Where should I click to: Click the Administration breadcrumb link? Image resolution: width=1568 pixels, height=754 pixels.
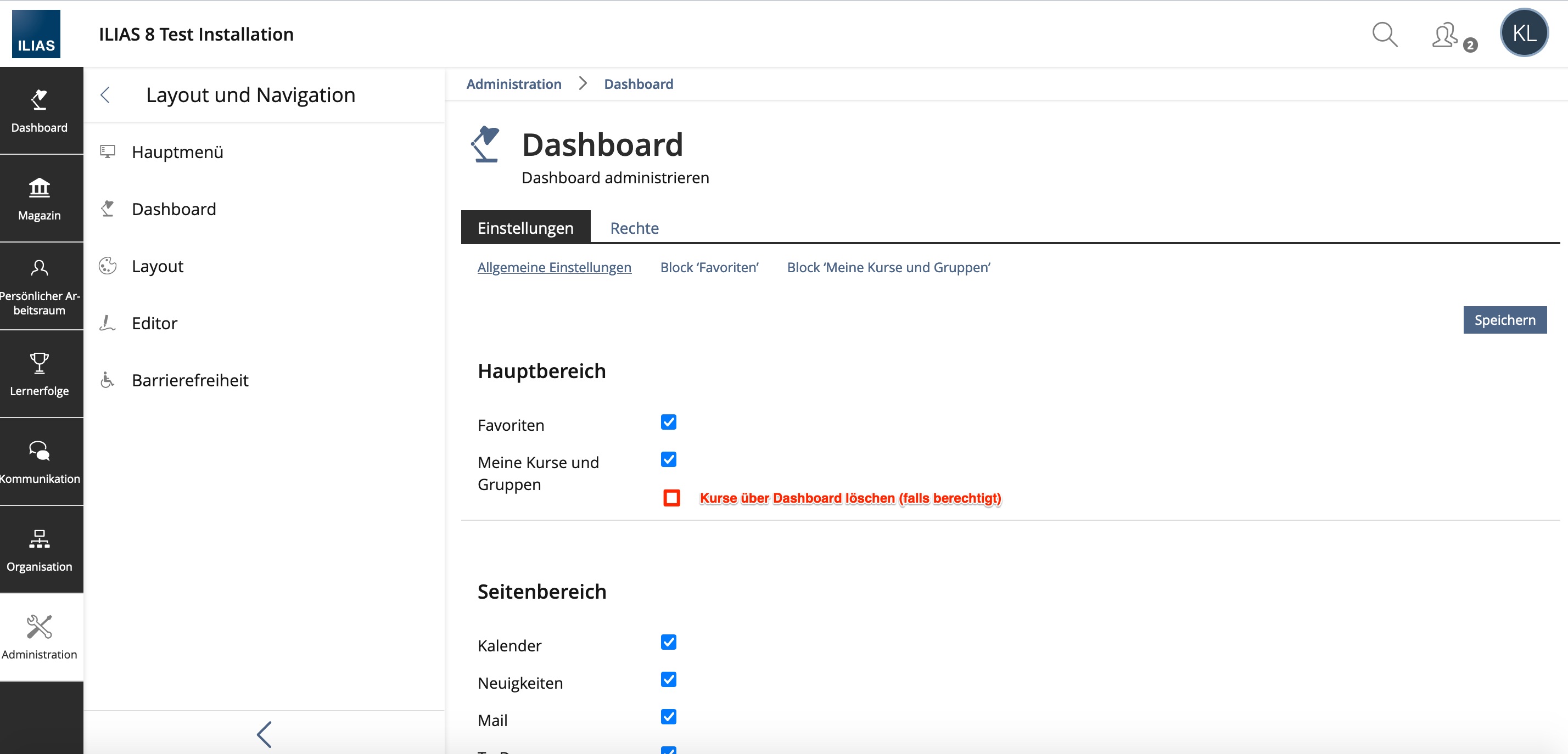513,84
